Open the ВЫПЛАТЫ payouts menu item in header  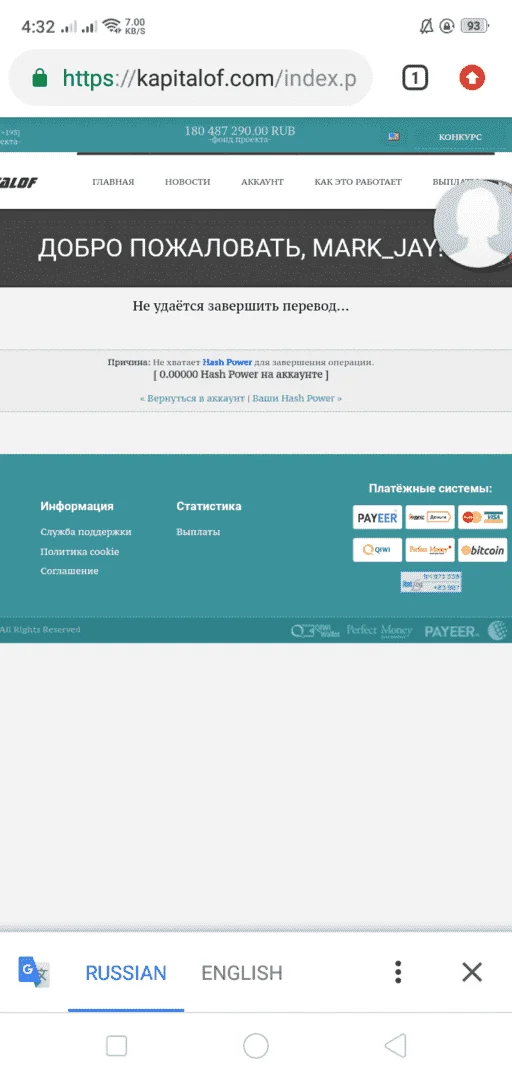tap(455, 182)
